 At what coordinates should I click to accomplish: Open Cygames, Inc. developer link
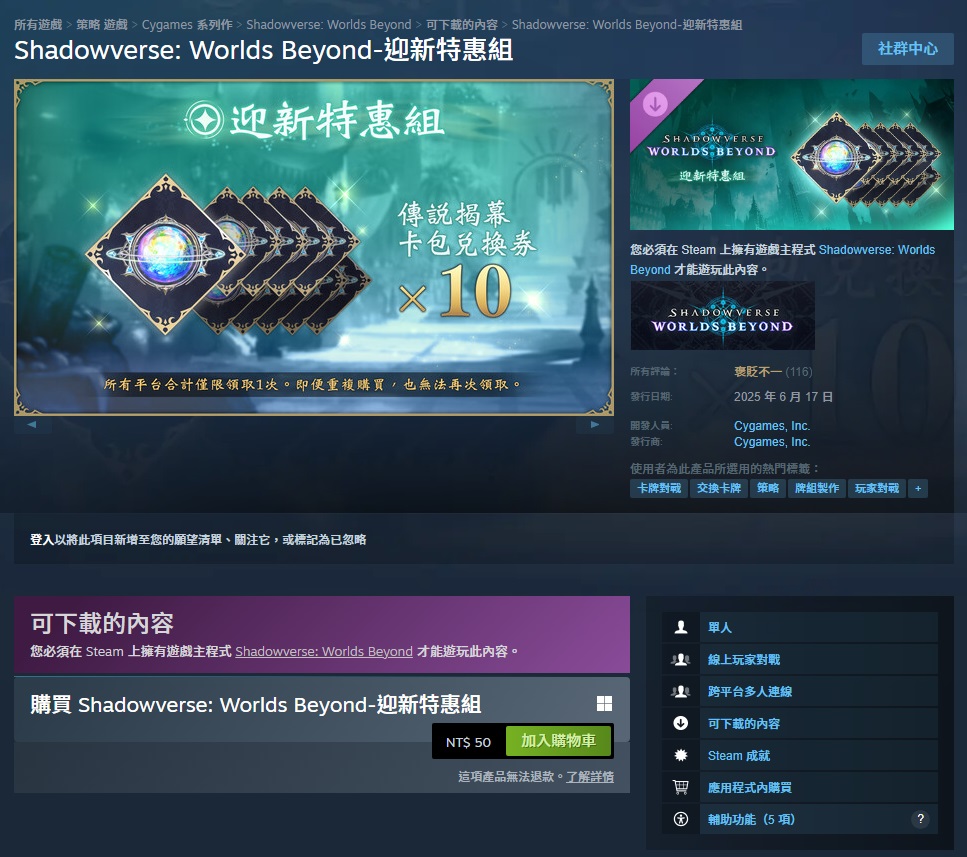pyautogui.click(x=772, y=425)
